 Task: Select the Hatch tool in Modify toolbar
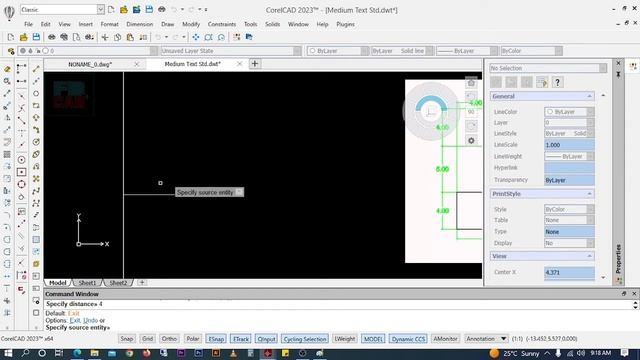[7, 154]
